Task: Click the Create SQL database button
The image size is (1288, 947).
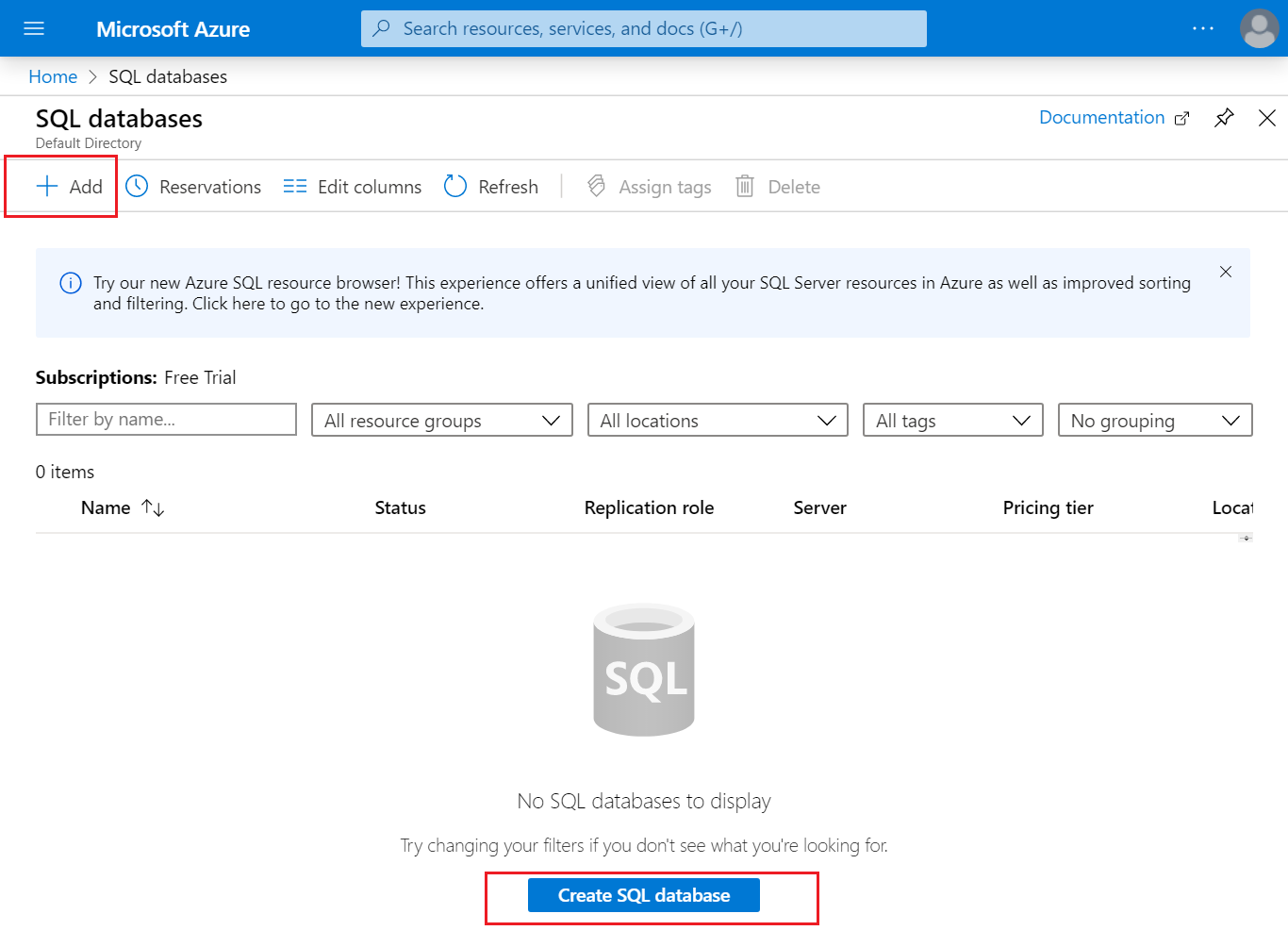Action: 643,895
